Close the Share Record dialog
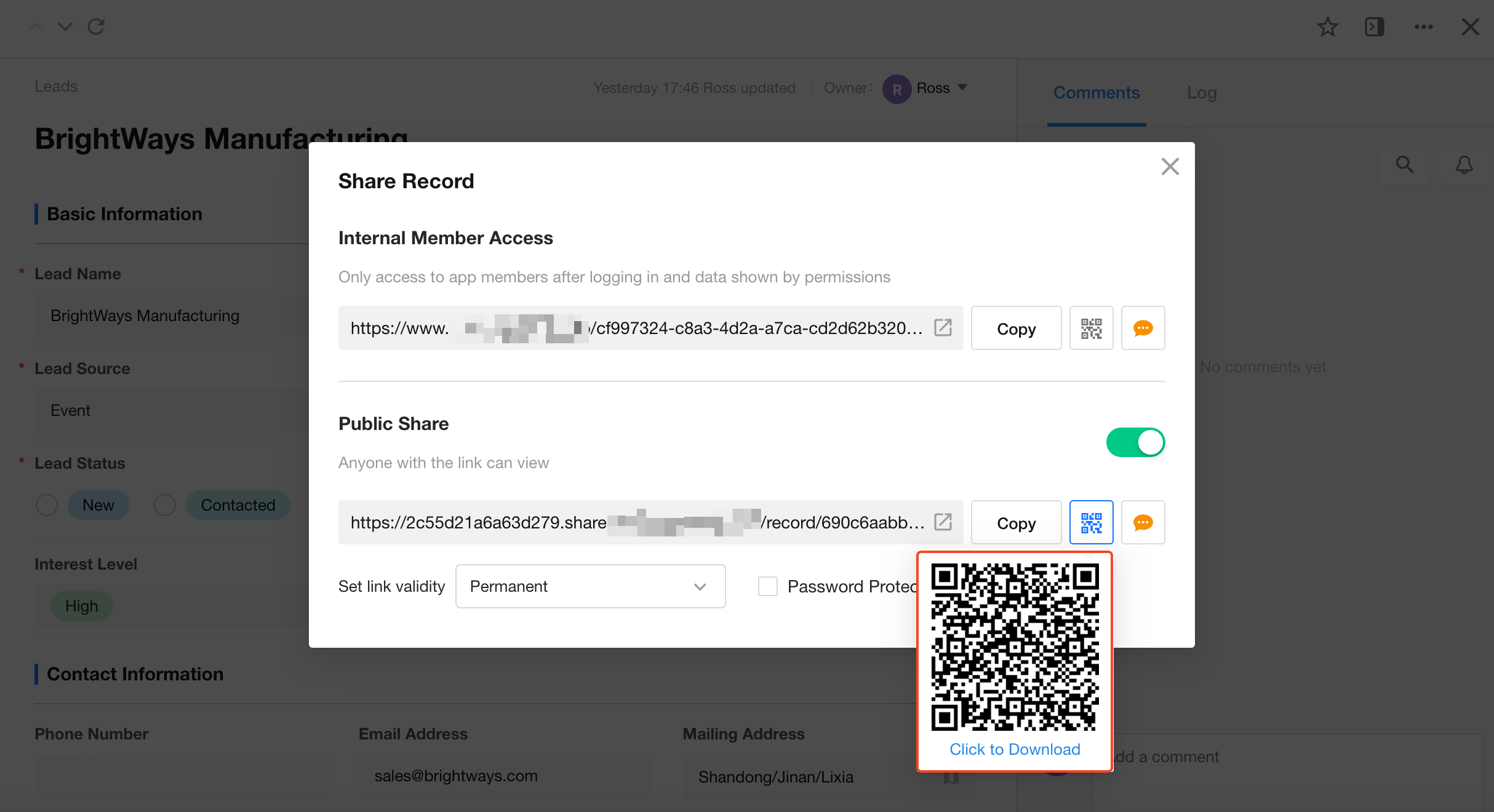Screen dimensions: 1494x812 click(x=1170, y=167)
